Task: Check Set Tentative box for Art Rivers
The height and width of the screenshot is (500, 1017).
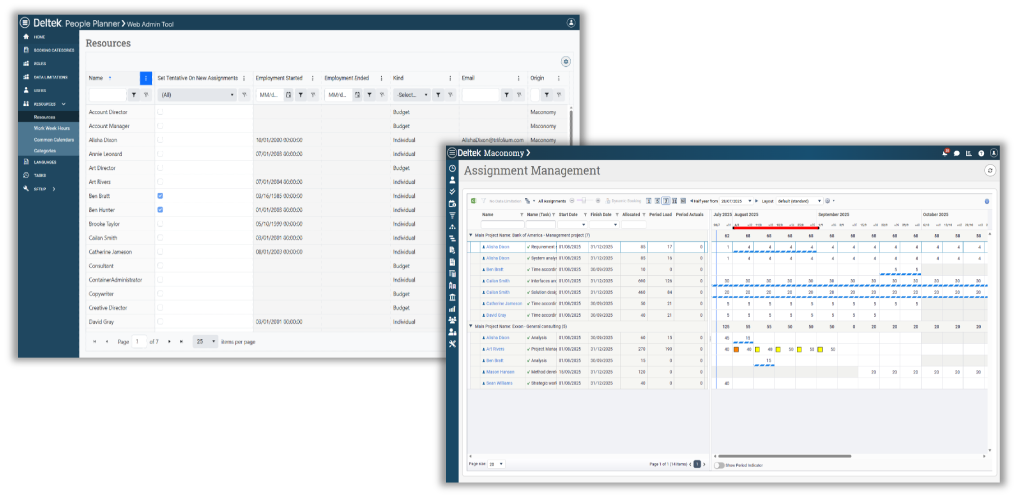Action: click(x=160, y=182)
